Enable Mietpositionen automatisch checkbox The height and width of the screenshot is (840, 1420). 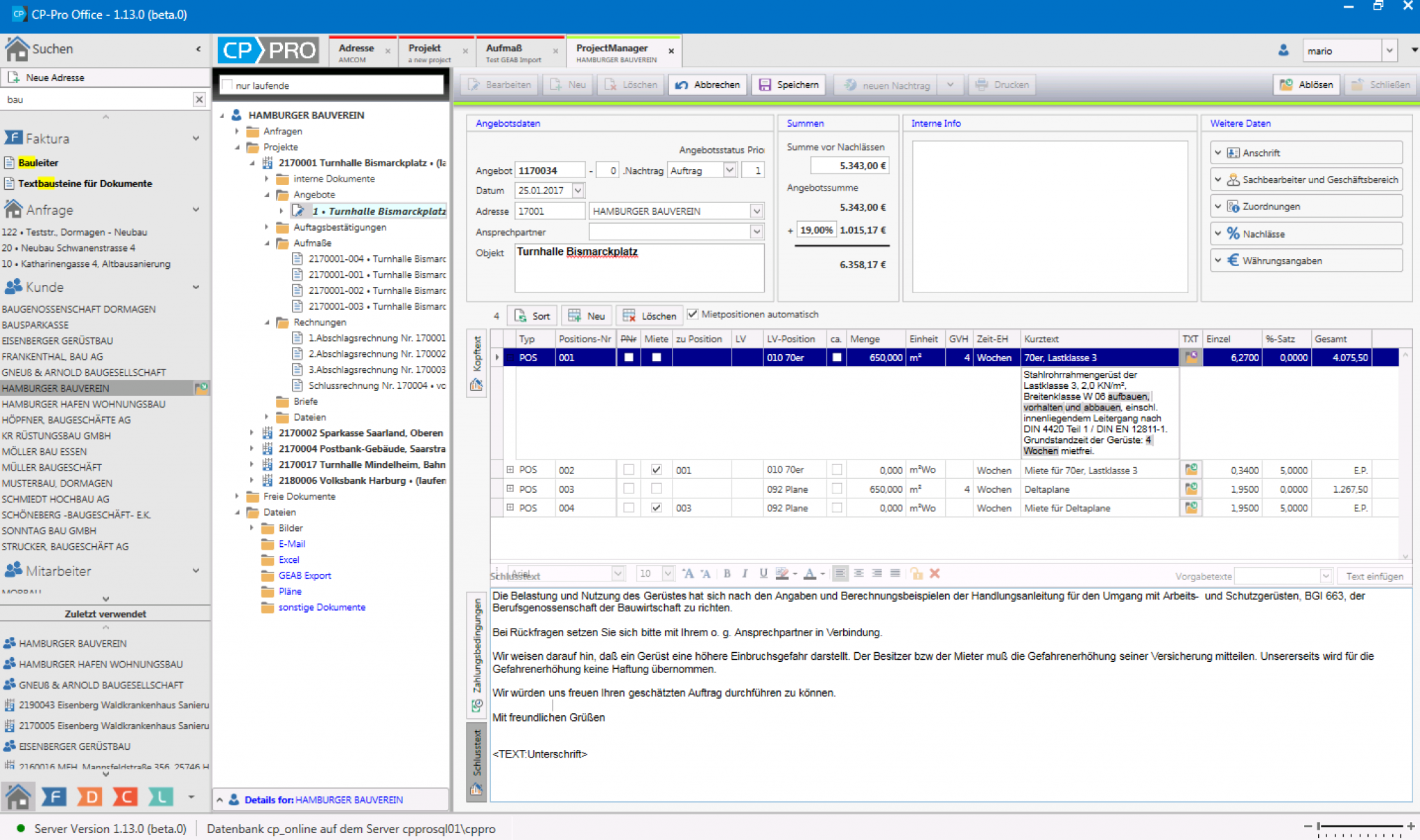(693, 314)
